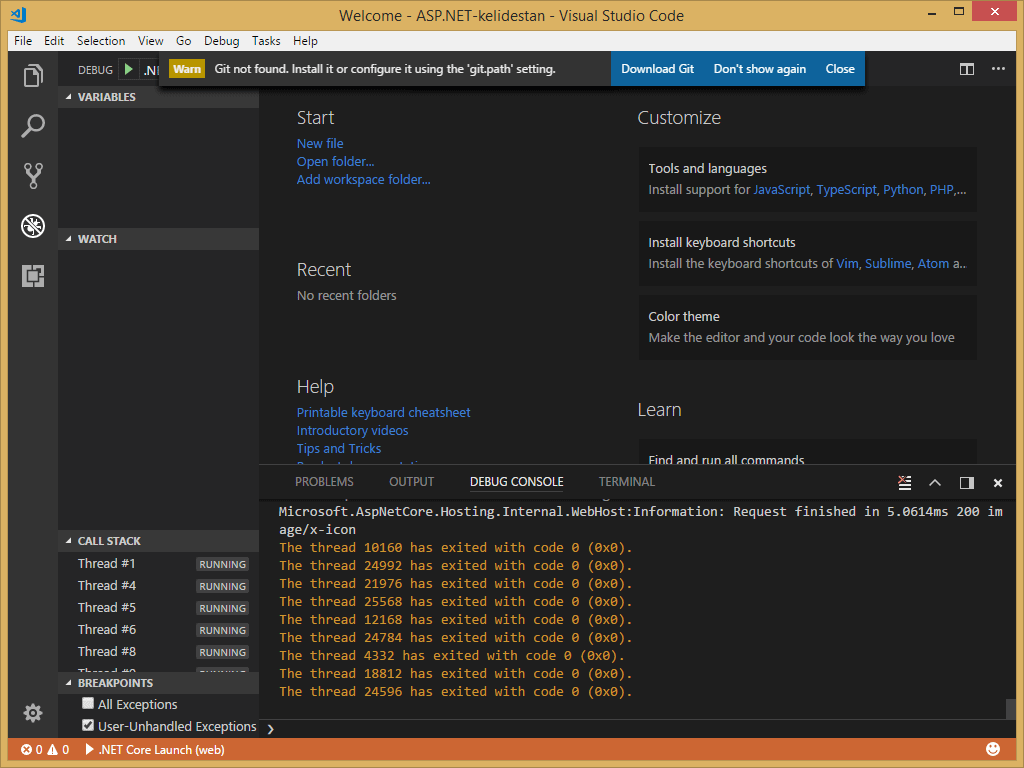Screen dimensions: 1024x768
Task: Open the Explorer view in activity bar
Action: (x=33, y=75)
